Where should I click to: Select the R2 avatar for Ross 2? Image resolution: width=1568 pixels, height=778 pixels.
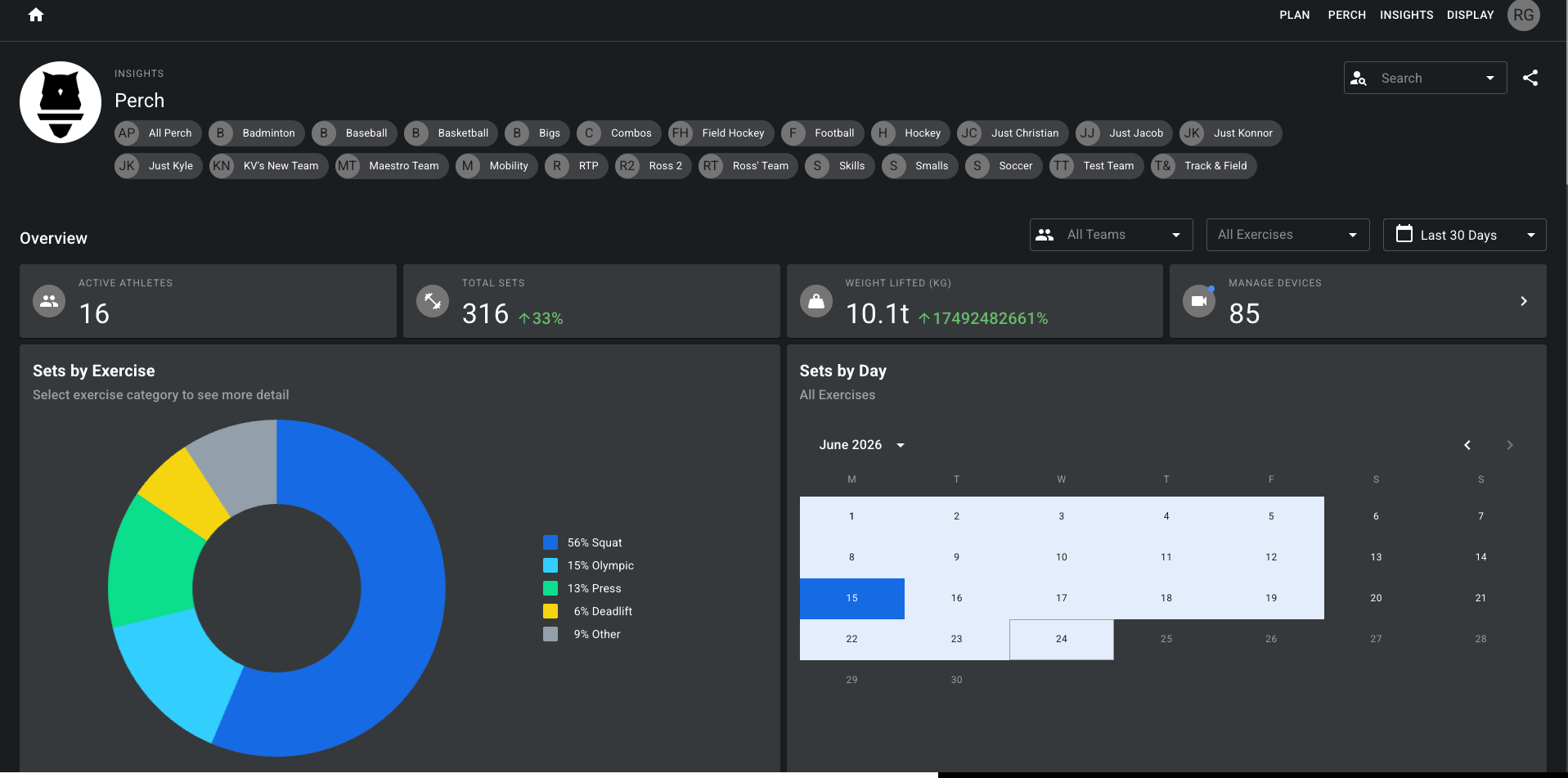(627, 166)
